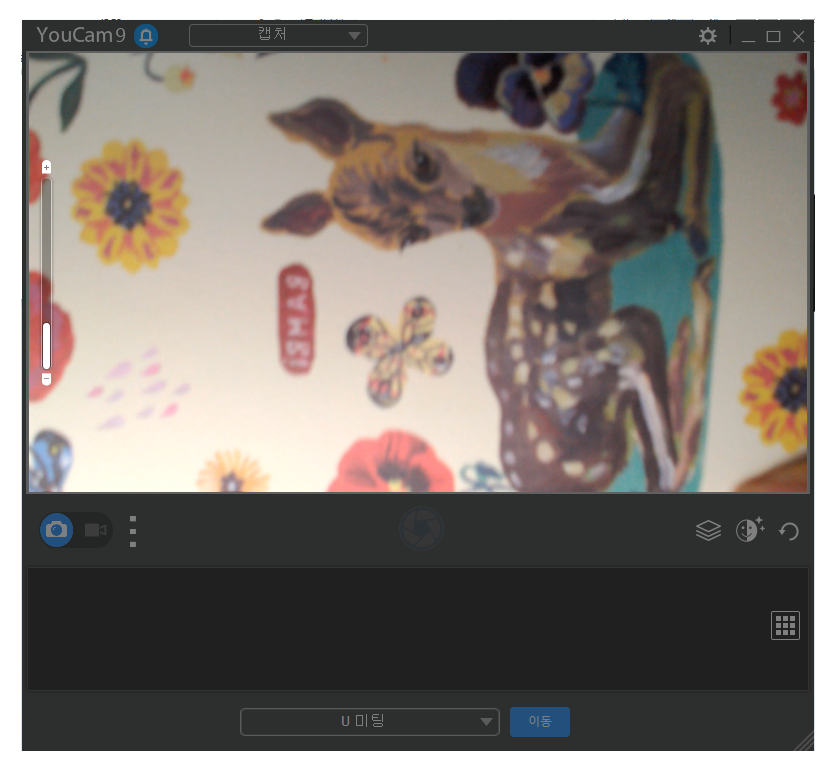Click the zoom in plus button

click(47, 167)
